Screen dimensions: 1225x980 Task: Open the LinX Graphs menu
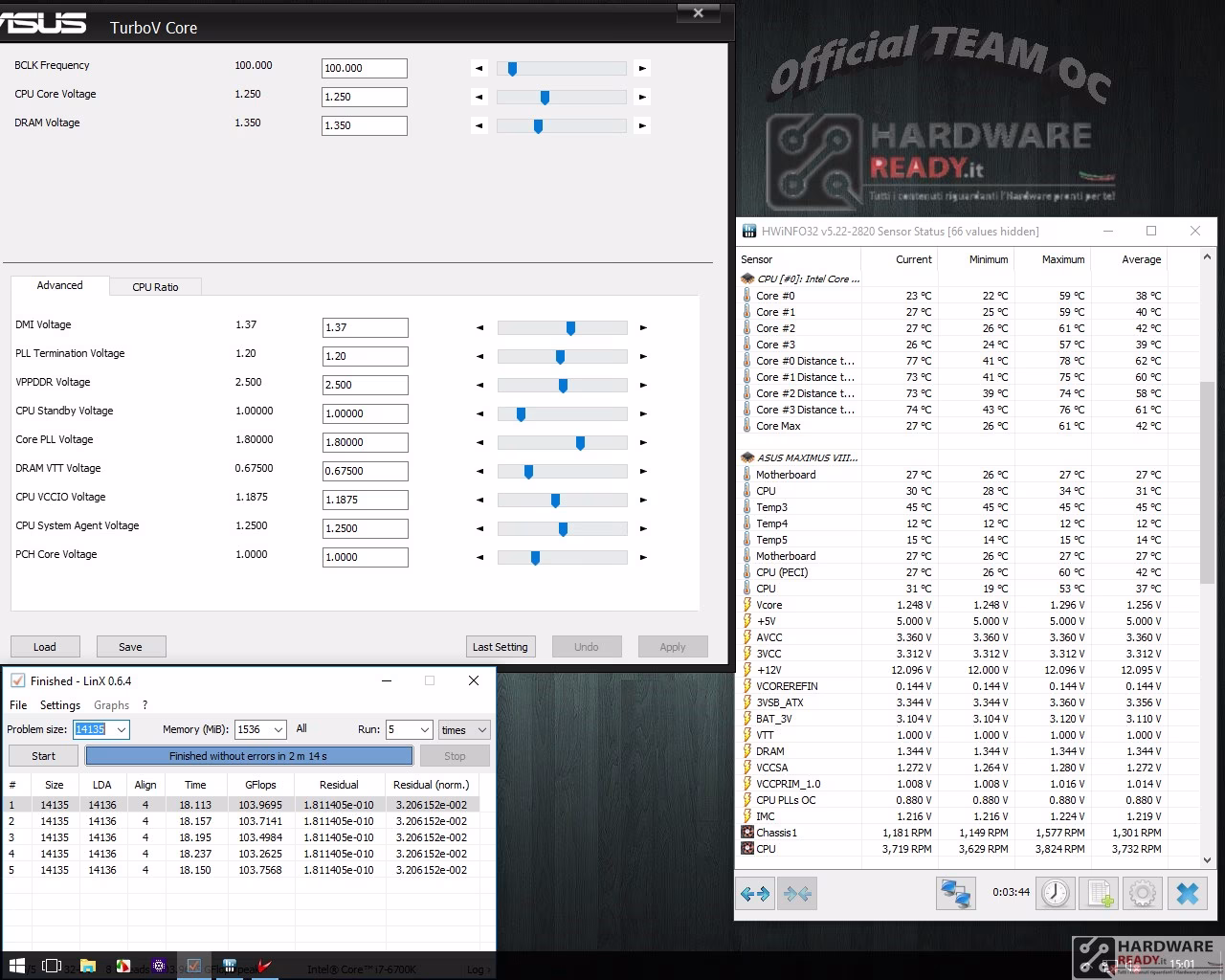click(111, 704)
